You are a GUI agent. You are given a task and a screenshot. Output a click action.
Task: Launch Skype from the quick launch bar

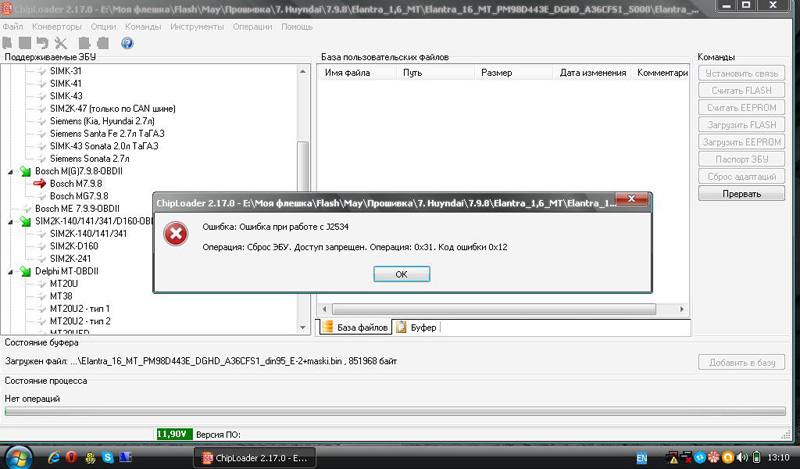107,458
